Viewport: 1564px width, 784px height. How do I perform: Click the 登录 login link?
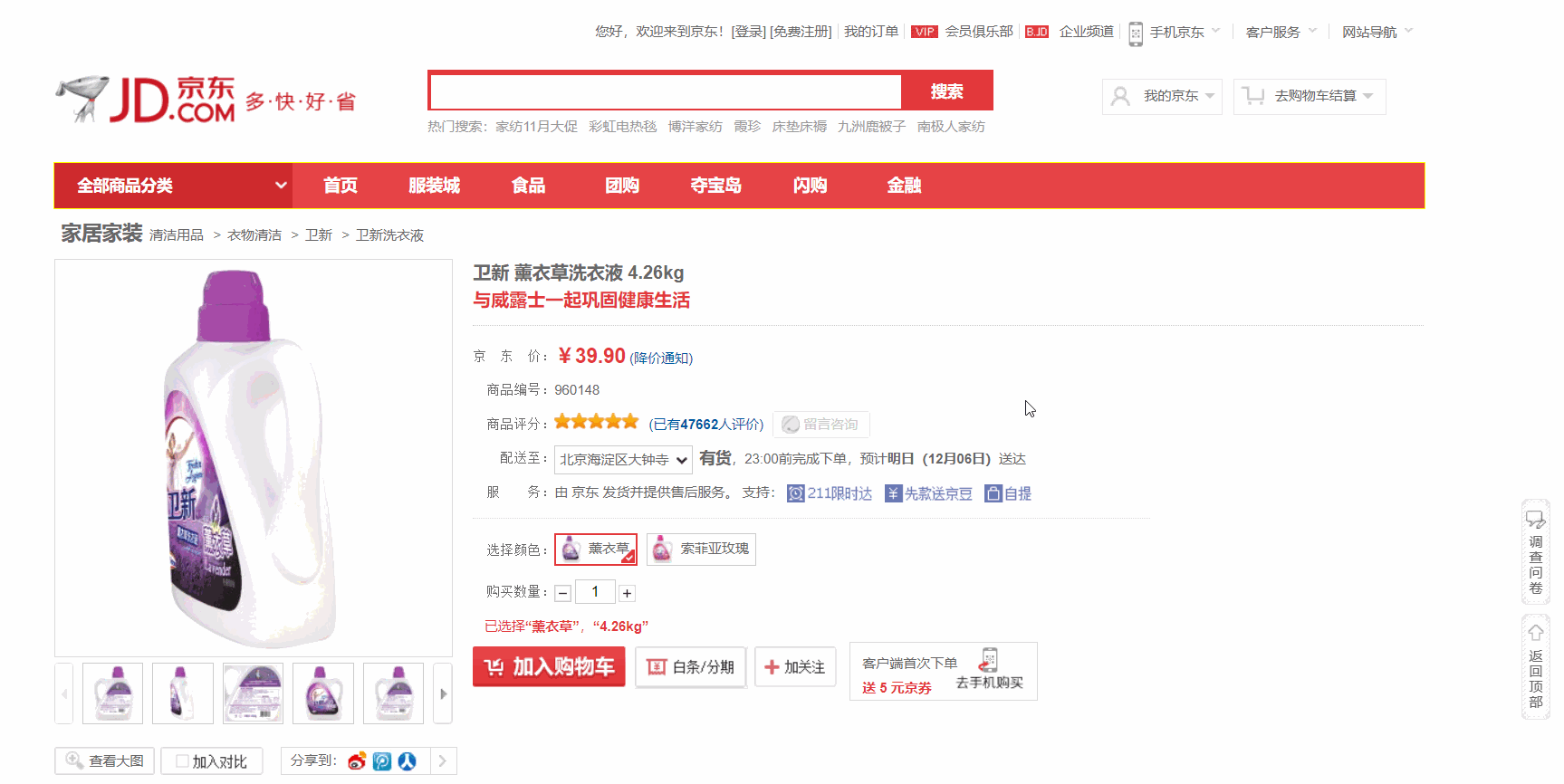pyautogui.click(x=749, y=32)
